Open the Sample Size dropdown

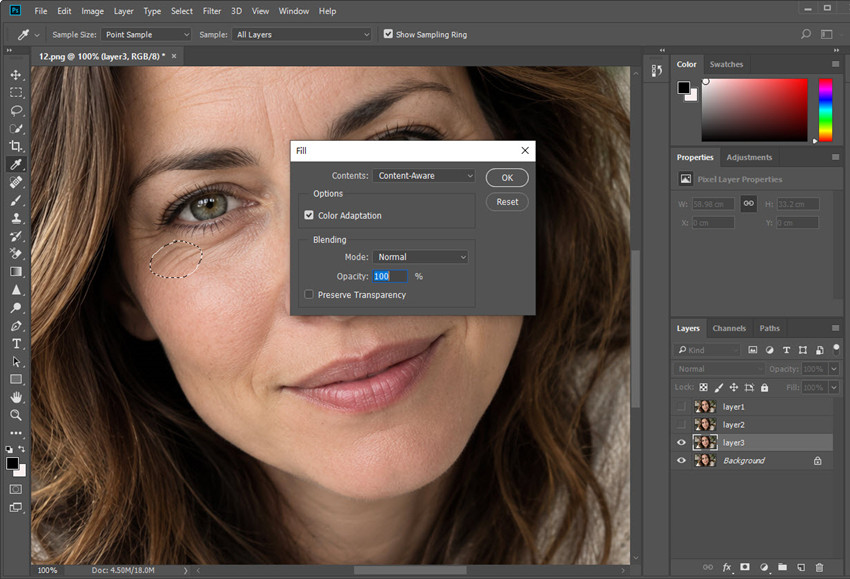tap(146, 34)
